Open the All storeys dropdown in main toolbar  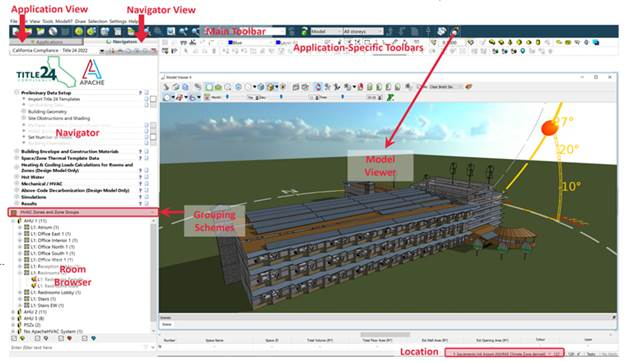coord(363,31)
